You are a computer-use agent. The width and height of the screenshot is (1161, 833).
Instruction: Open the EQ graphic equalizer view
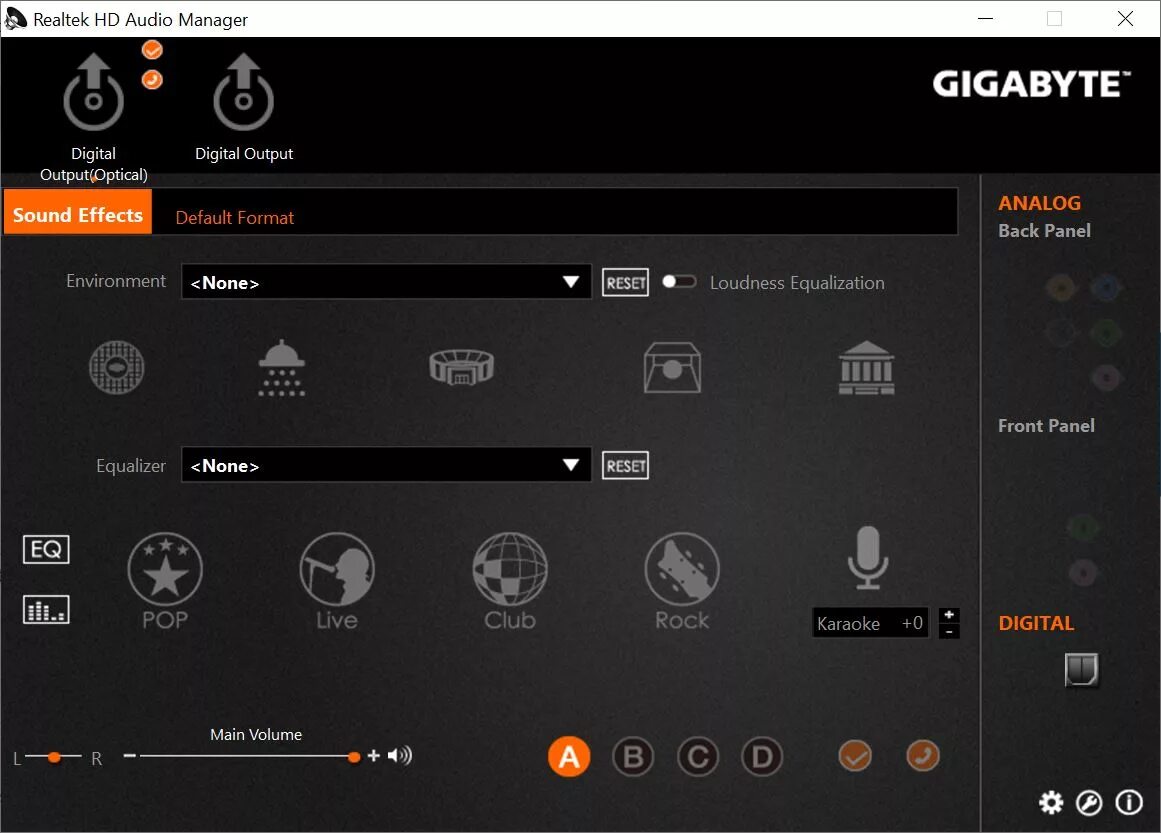46,549
